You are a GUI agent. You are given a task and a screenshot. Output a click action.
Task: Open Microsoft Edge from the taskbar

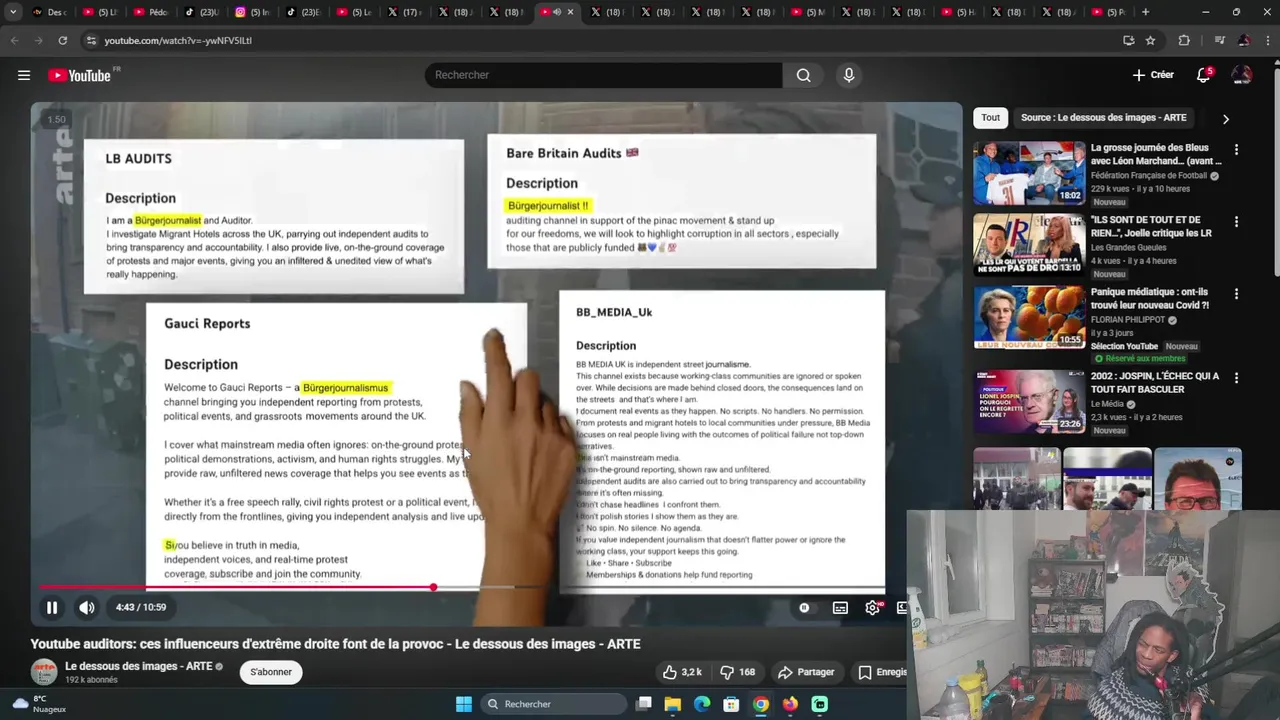[702, 704]
